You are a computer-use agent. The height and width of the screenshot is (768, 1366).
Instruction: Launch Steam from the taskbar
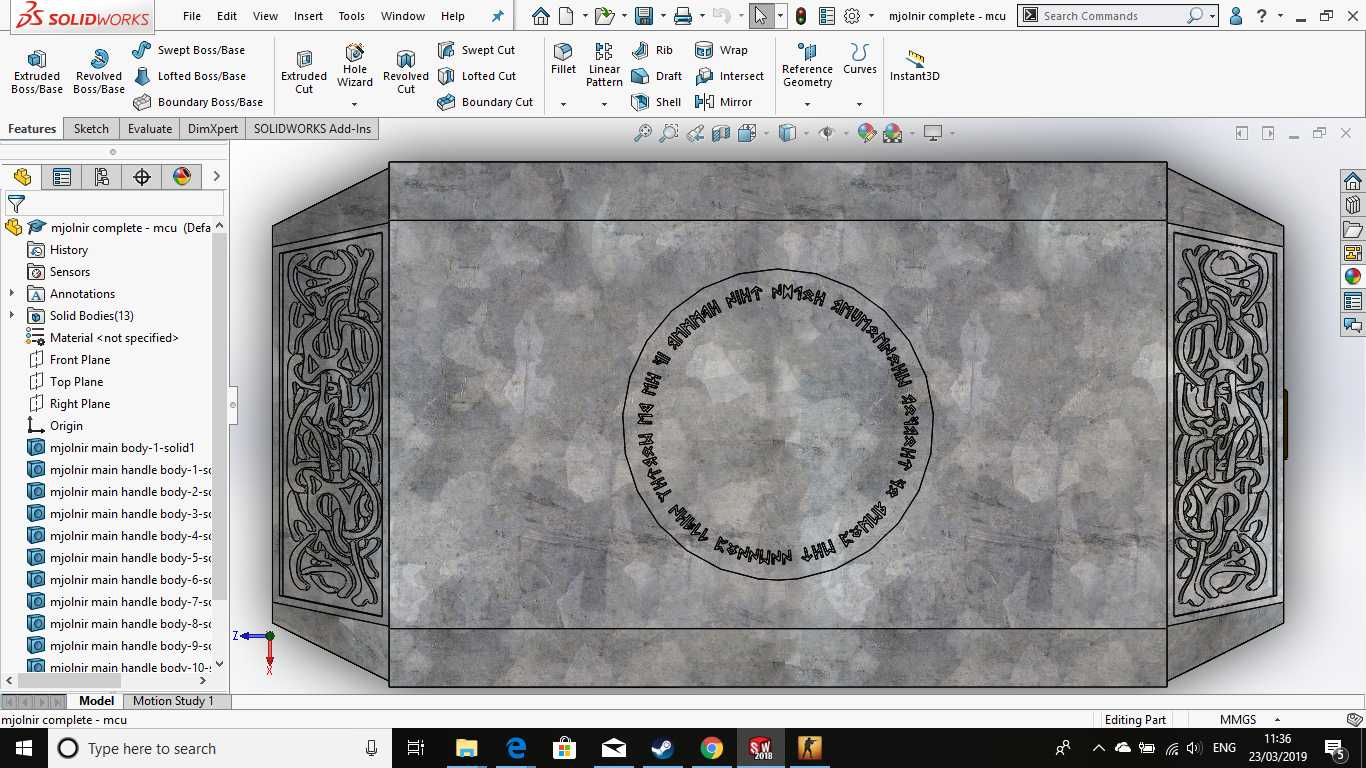[662, 748]
